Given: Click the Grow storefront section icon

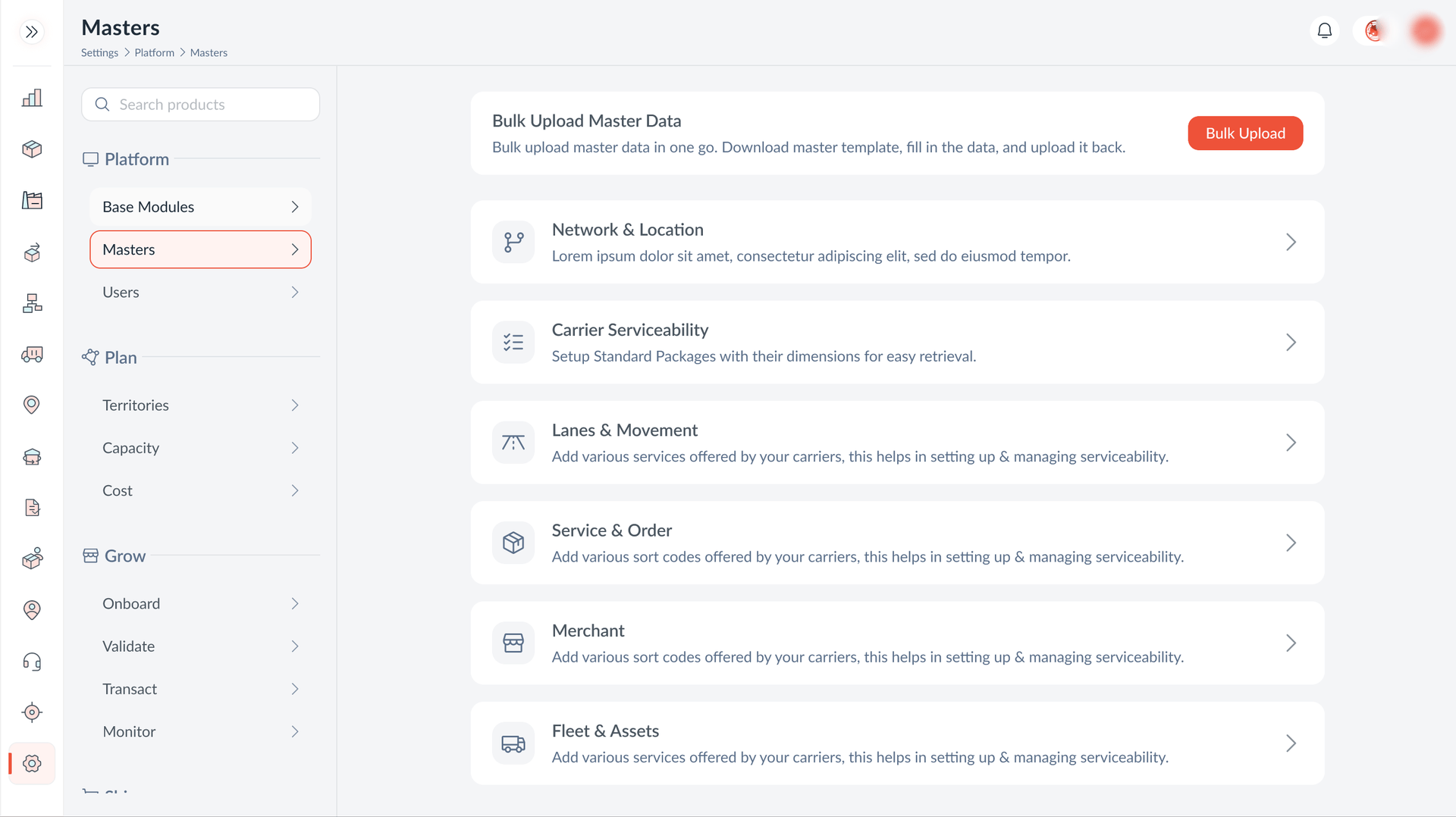Looking at the screenshot, I should (x=90, y=556).
